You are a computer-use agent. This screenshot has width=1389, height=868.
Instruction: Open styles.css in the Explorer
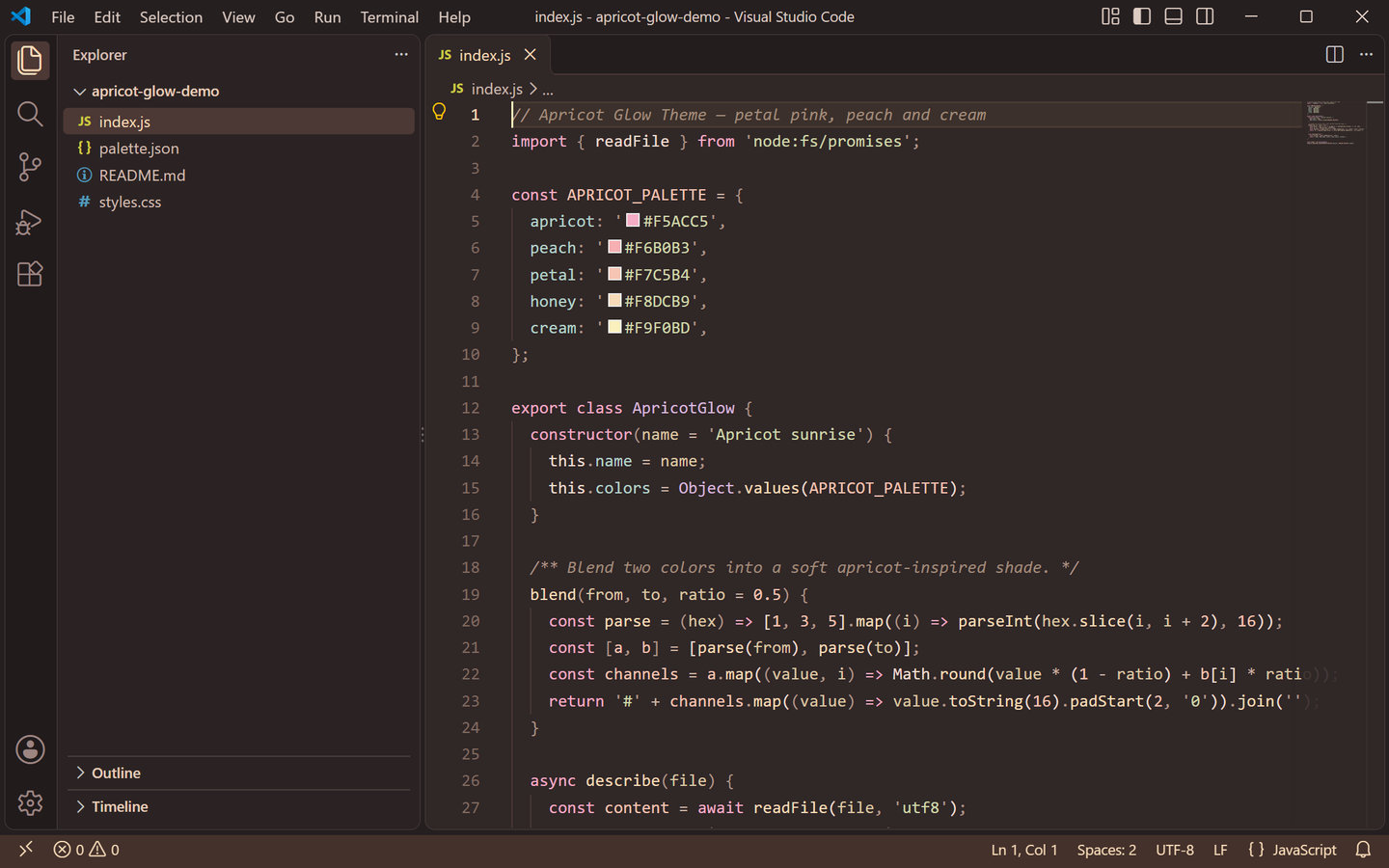(239, 203)
